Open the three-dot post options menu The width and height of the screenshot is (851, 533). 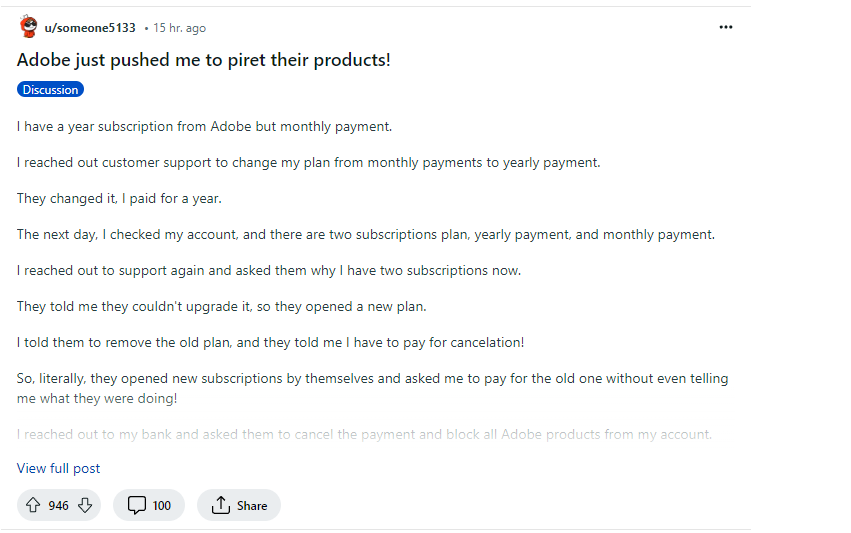[x=726, y=27]
